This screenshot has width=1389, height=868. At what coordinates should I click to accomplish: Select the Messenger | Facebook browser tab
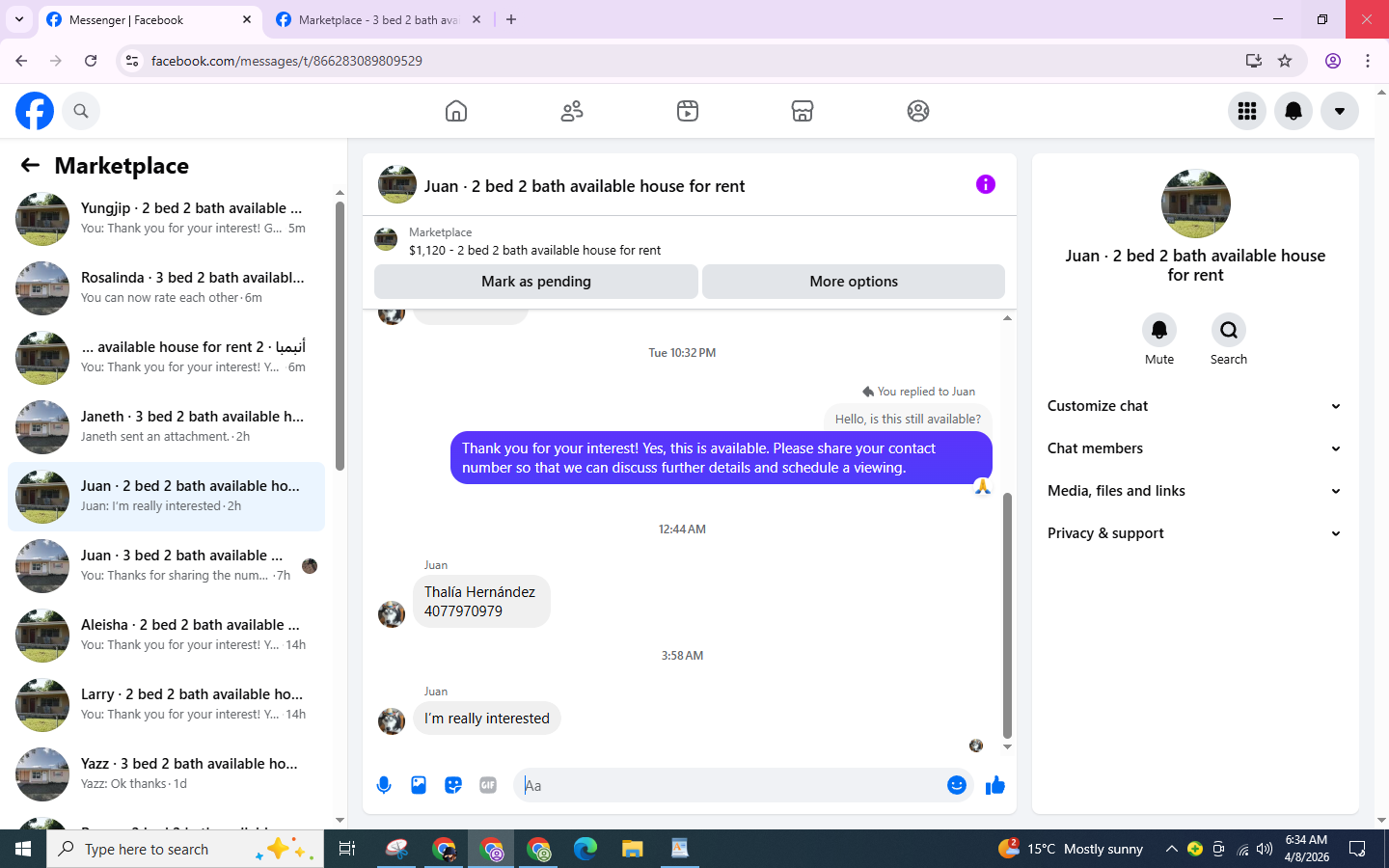150,19
